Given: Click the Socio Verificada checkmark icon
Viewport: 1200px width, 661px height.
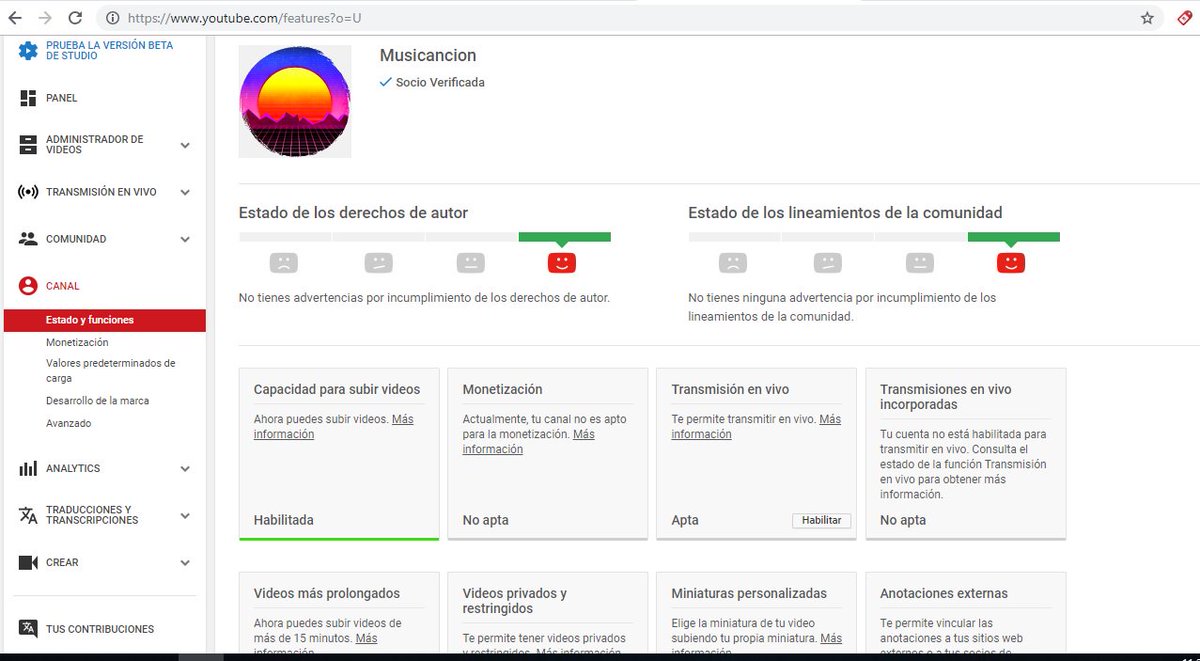Looking at the screenshot, I should pos(386,82).
